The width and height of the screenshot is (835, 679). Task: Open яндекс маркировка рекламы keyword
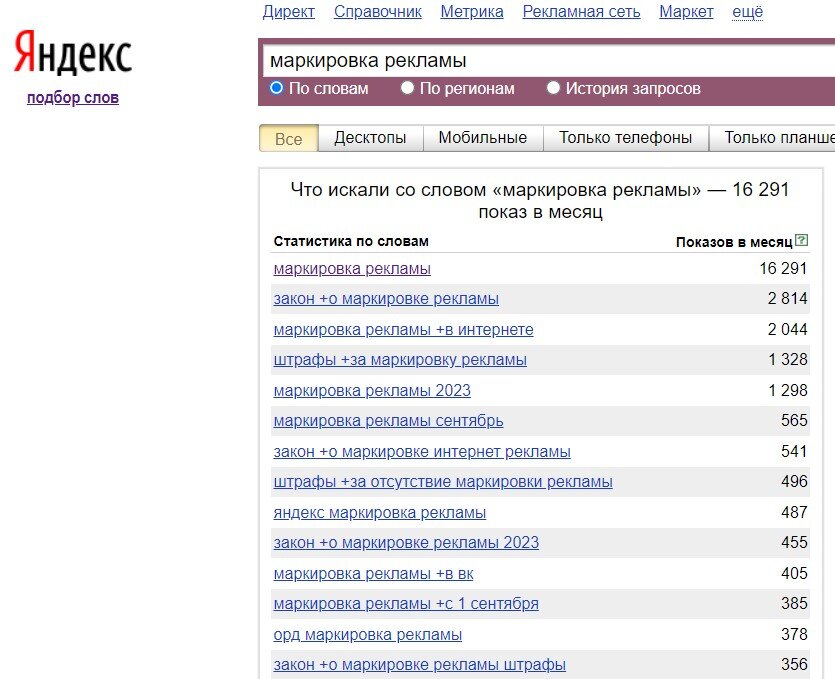380,513
